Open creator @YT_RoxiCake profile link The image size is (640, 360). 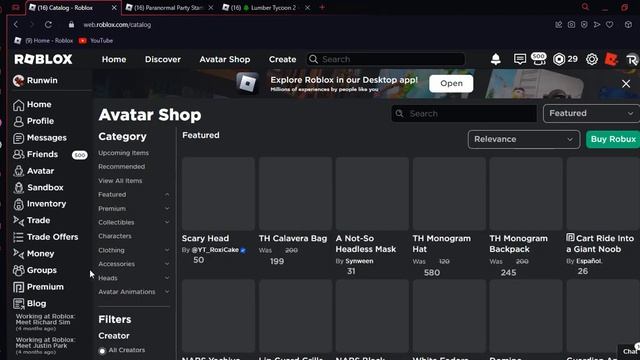[215, 250]
